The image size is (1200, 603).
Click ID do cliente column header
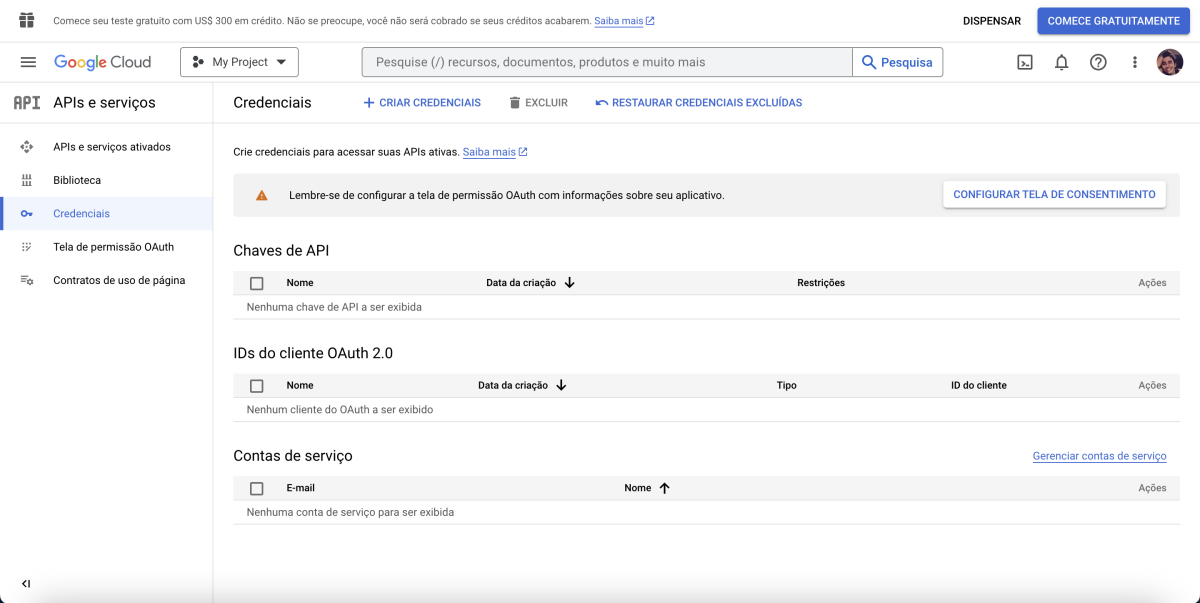point(979,386)
